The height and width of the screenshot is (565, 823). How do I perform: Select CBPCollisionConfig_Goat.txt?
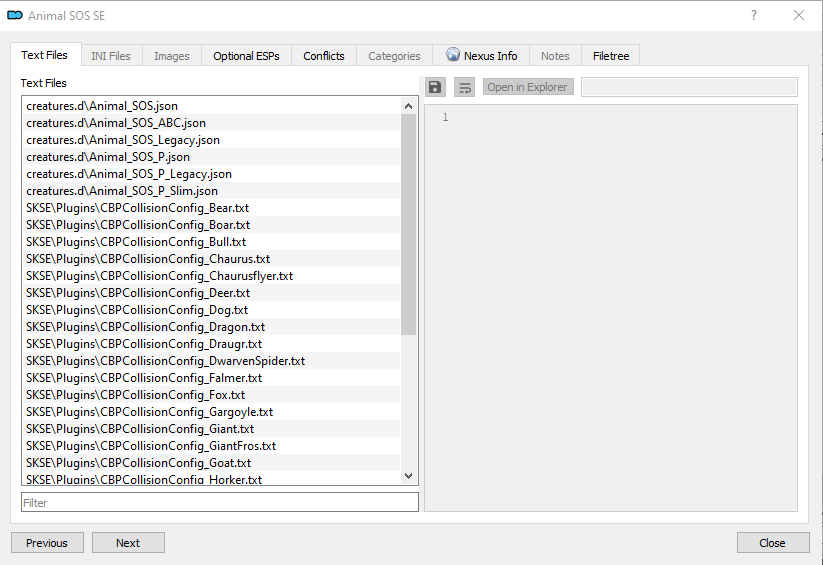point(212,463)
